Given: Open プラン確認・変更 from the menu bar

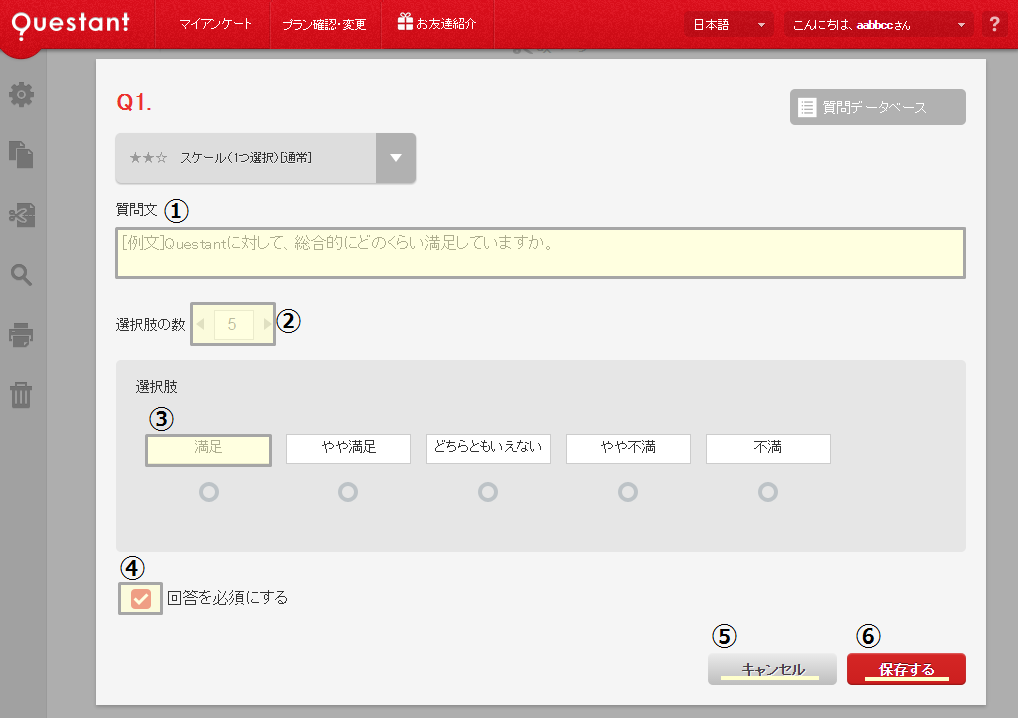Looking at the screenshot, I should (325, 22).
